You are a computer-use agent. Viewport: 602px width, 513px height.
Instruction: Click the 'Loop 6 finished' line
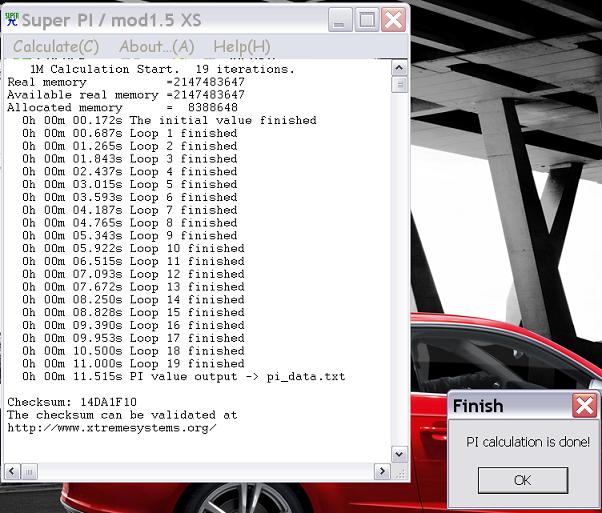[129, 197]
